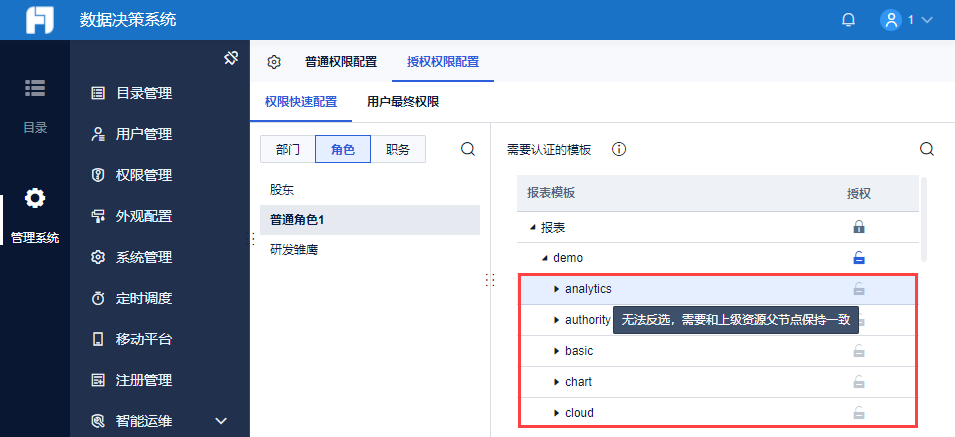
Task: Click the 注册管理 icon
Action: point(97,380)
